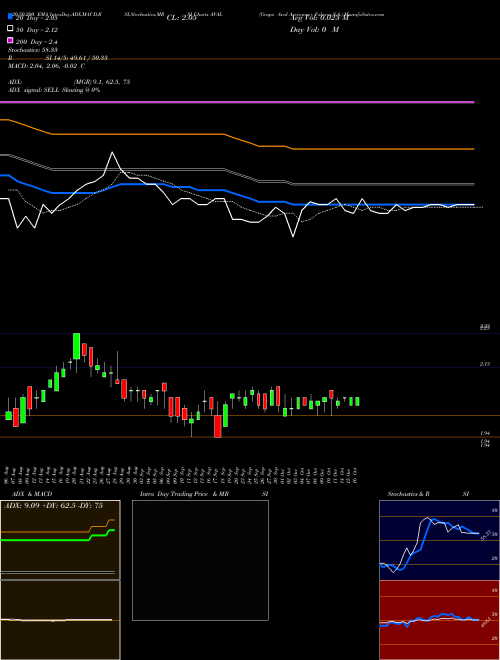Click the 'ADX & MACD' panel title
Screen dimensions: 500x660
click(32, 494)
